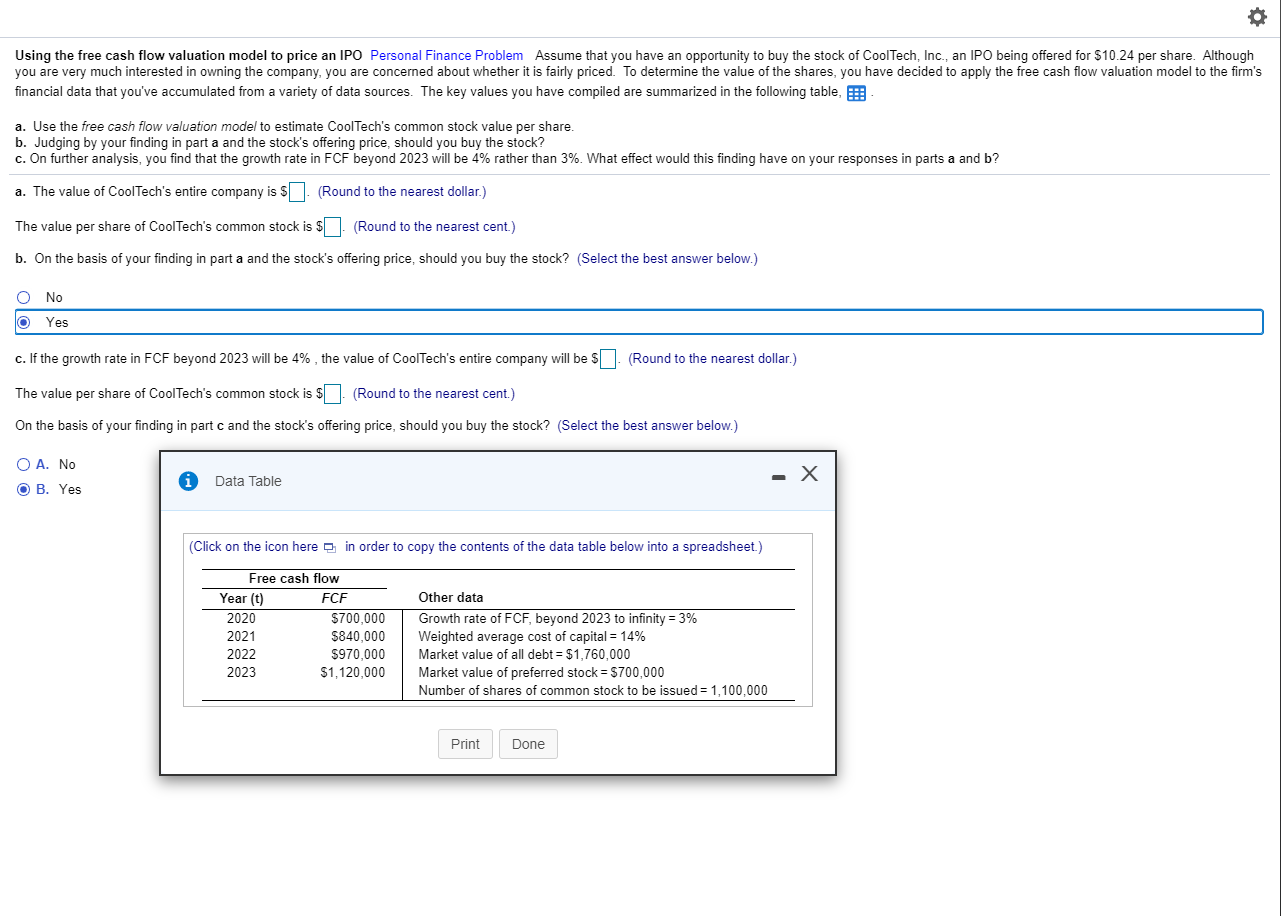Screen dimensions: 1281x916
Task: Click the 'Number of shares of common stock' line
Action: pyautogui.click(x=593, y=690)
